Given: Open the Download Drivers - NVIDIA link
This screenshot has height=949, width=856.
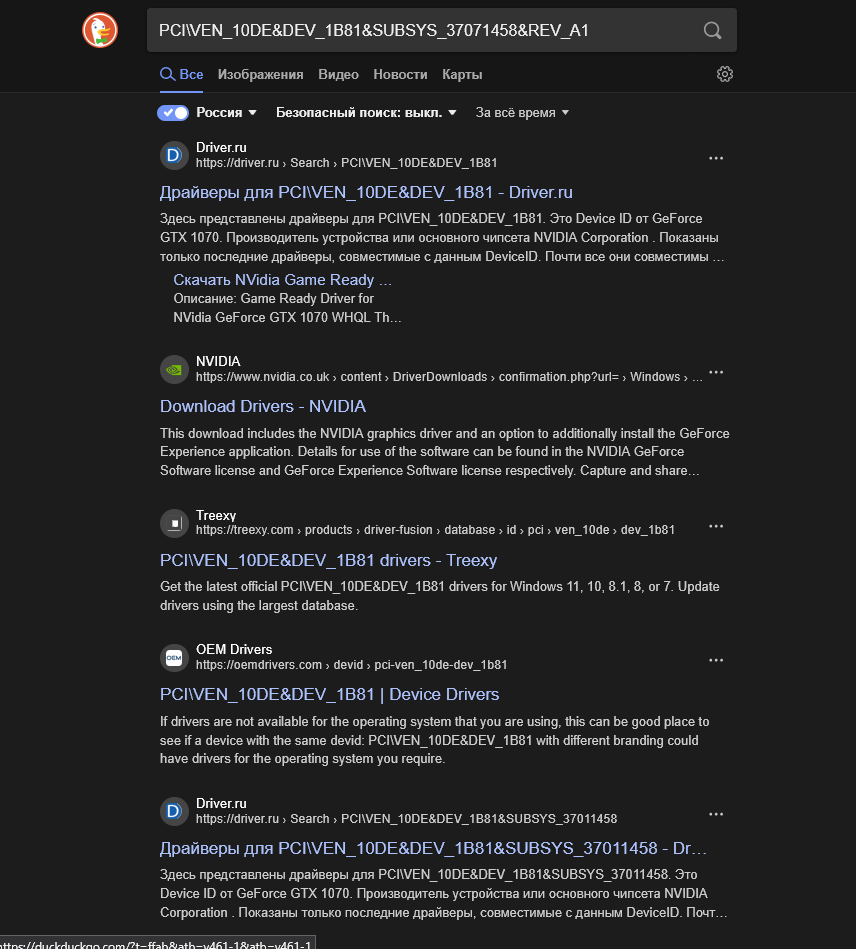Looking at the screenshot, I should (263, 406).
